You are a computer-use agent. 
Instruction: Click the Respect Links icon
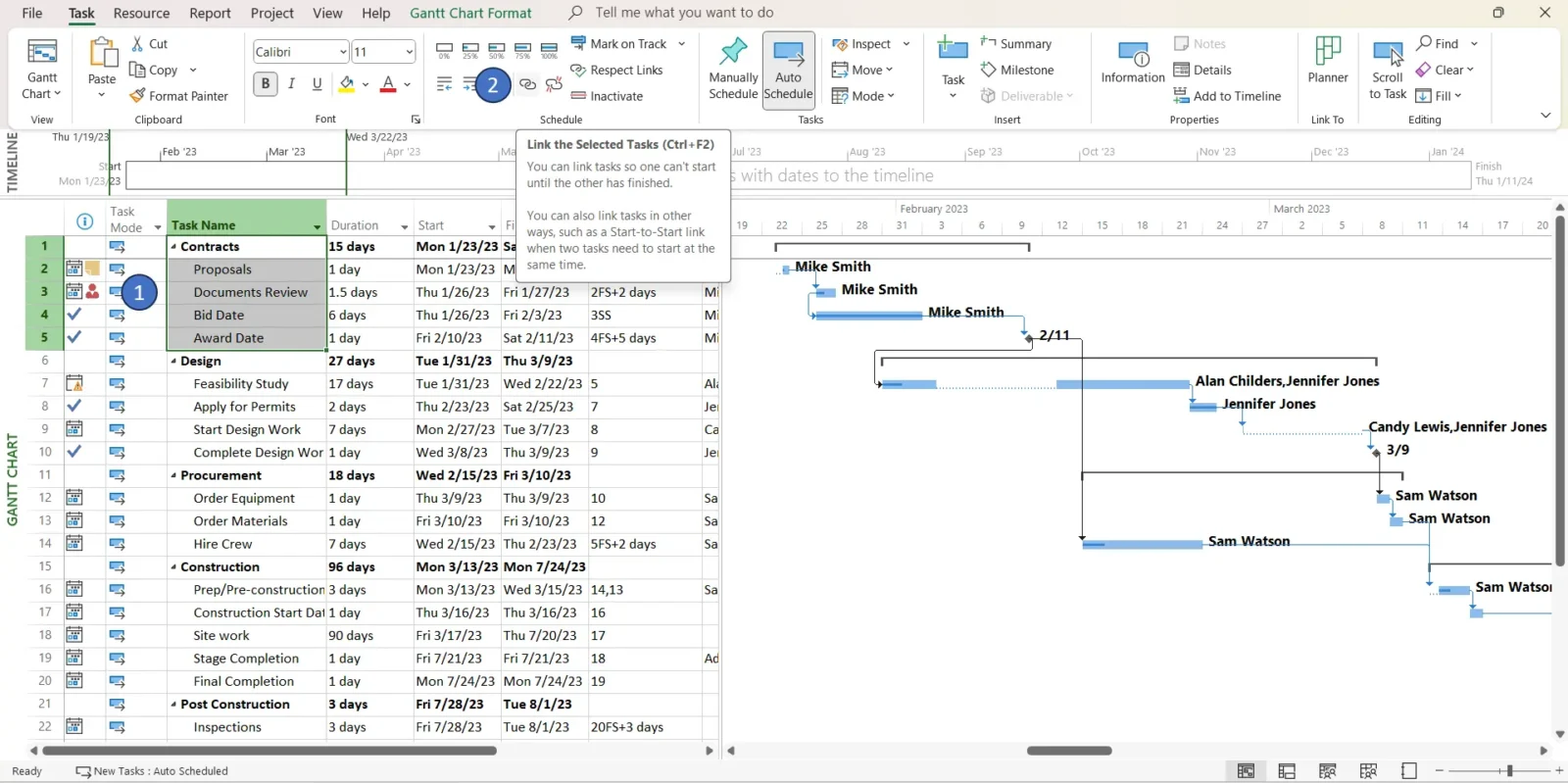tap(578, 70)
